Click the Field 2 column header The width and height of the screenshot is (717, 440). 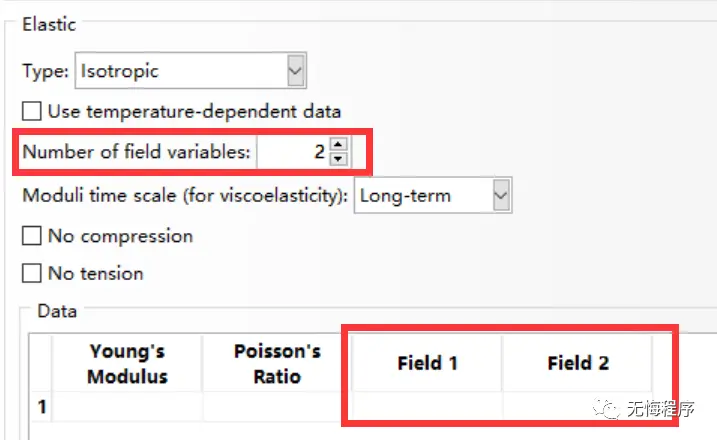tap(577, 363)
